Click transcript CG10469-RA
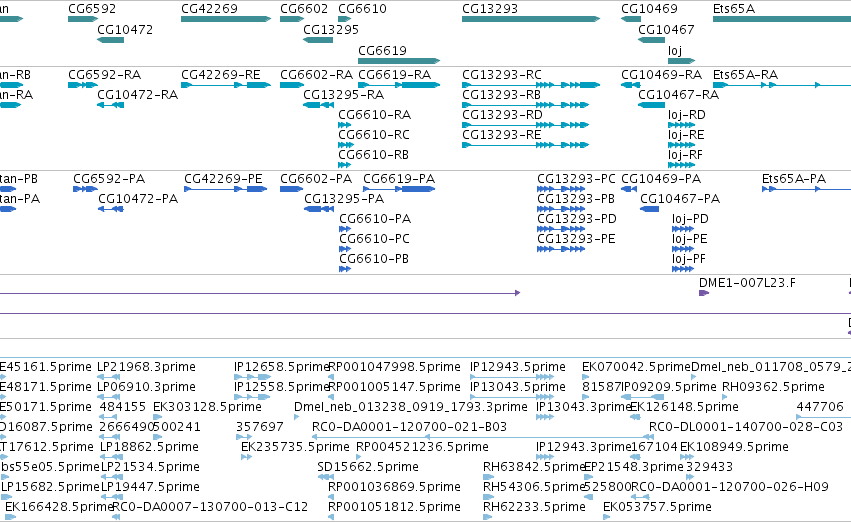 pos(661,75)
